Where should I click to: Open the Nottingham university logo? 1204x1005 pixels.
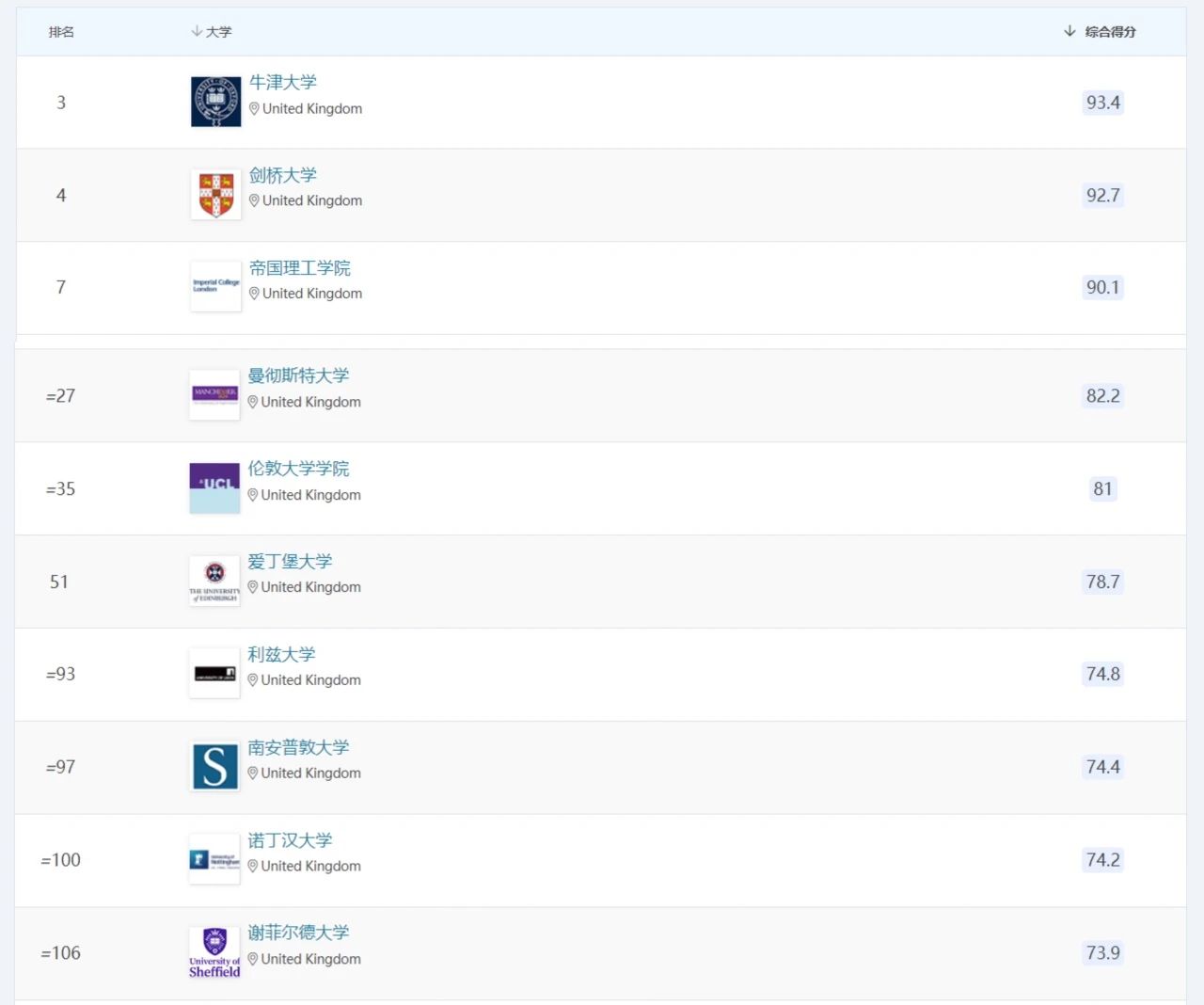point(214,860)
